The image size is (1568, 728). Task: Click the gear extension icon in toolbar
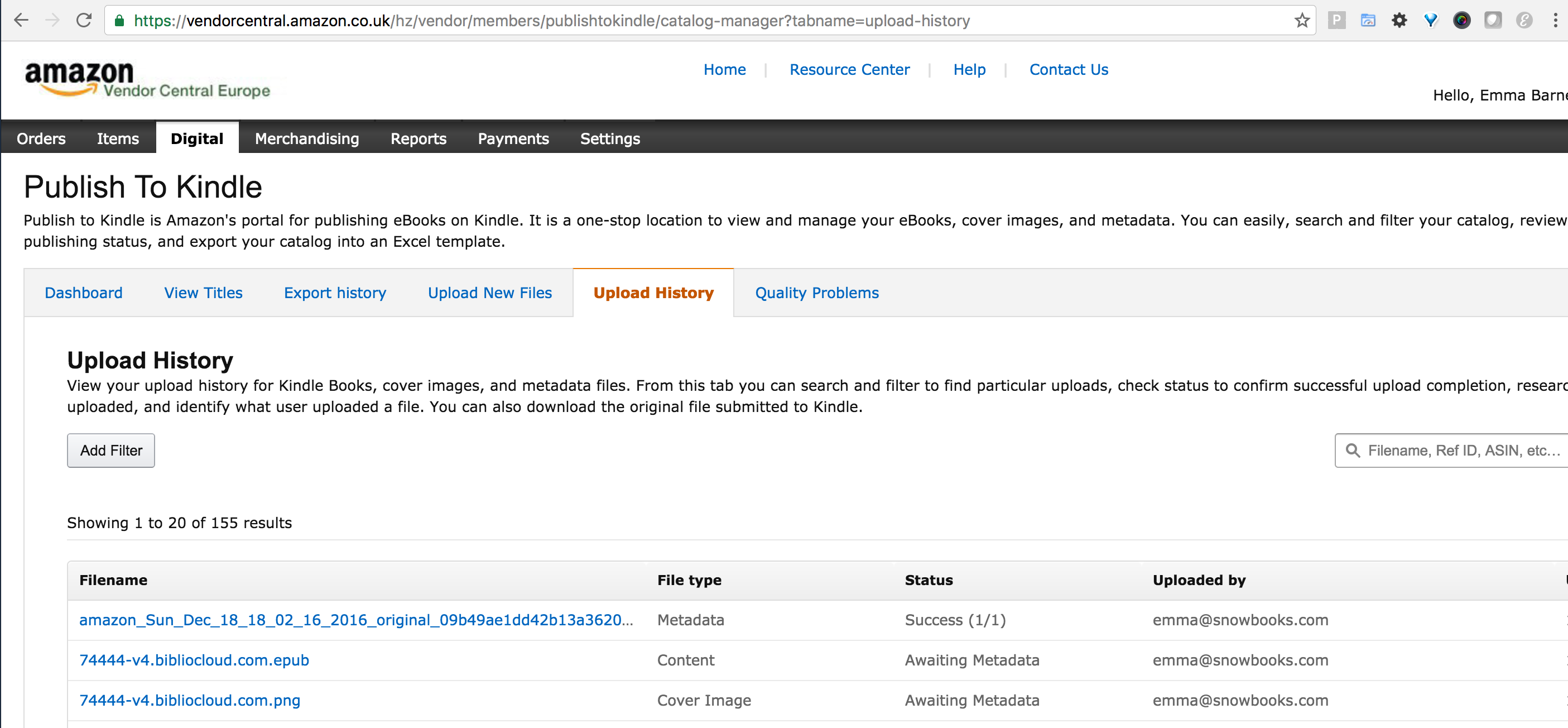click(x=1399, y=21)
